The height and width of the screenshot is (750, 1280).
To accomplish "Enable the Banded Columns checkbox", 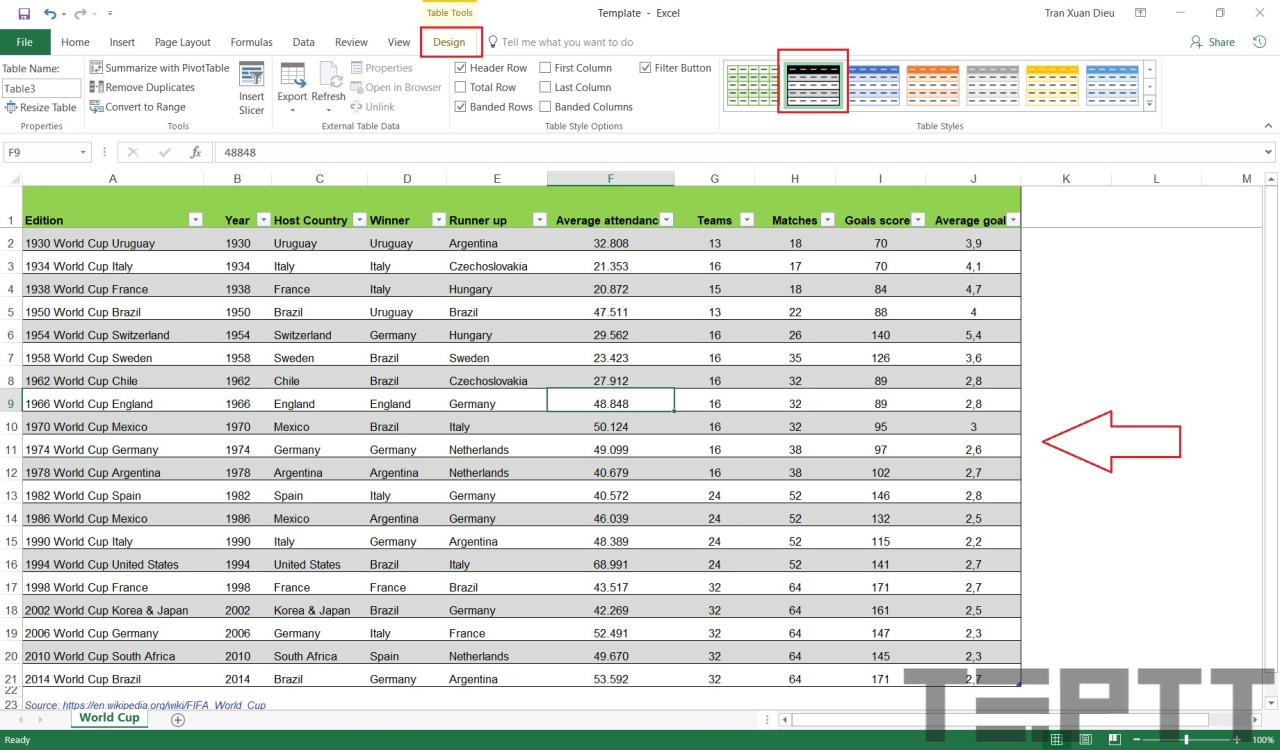I will tap(545, 107).
